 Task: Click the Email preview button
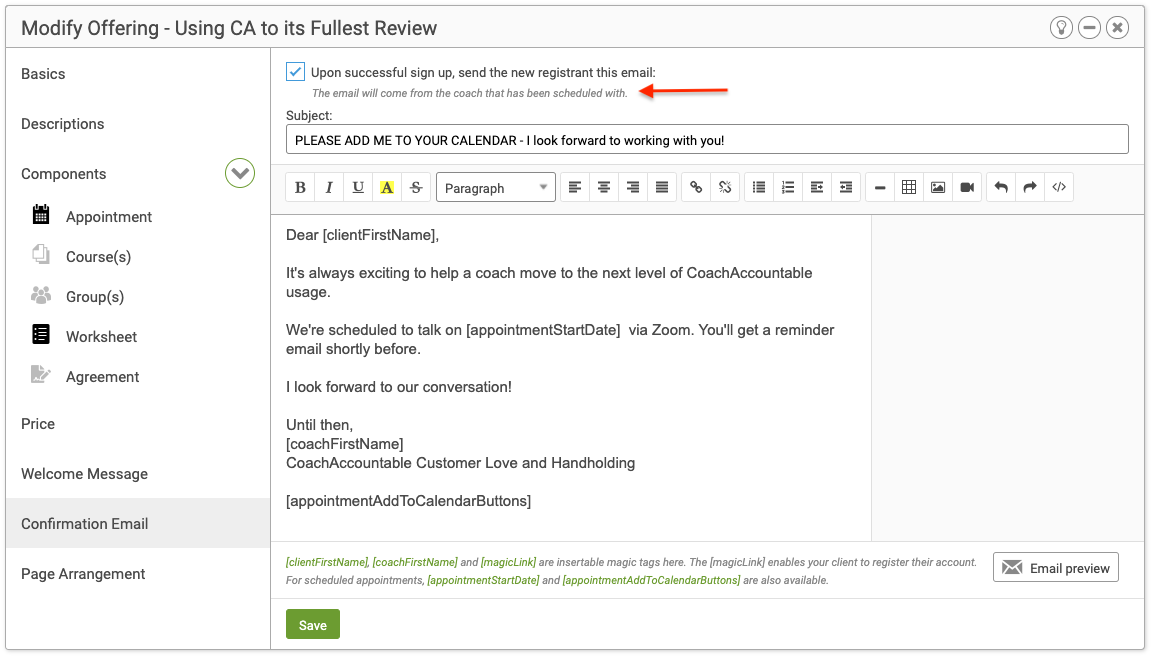1056,568
